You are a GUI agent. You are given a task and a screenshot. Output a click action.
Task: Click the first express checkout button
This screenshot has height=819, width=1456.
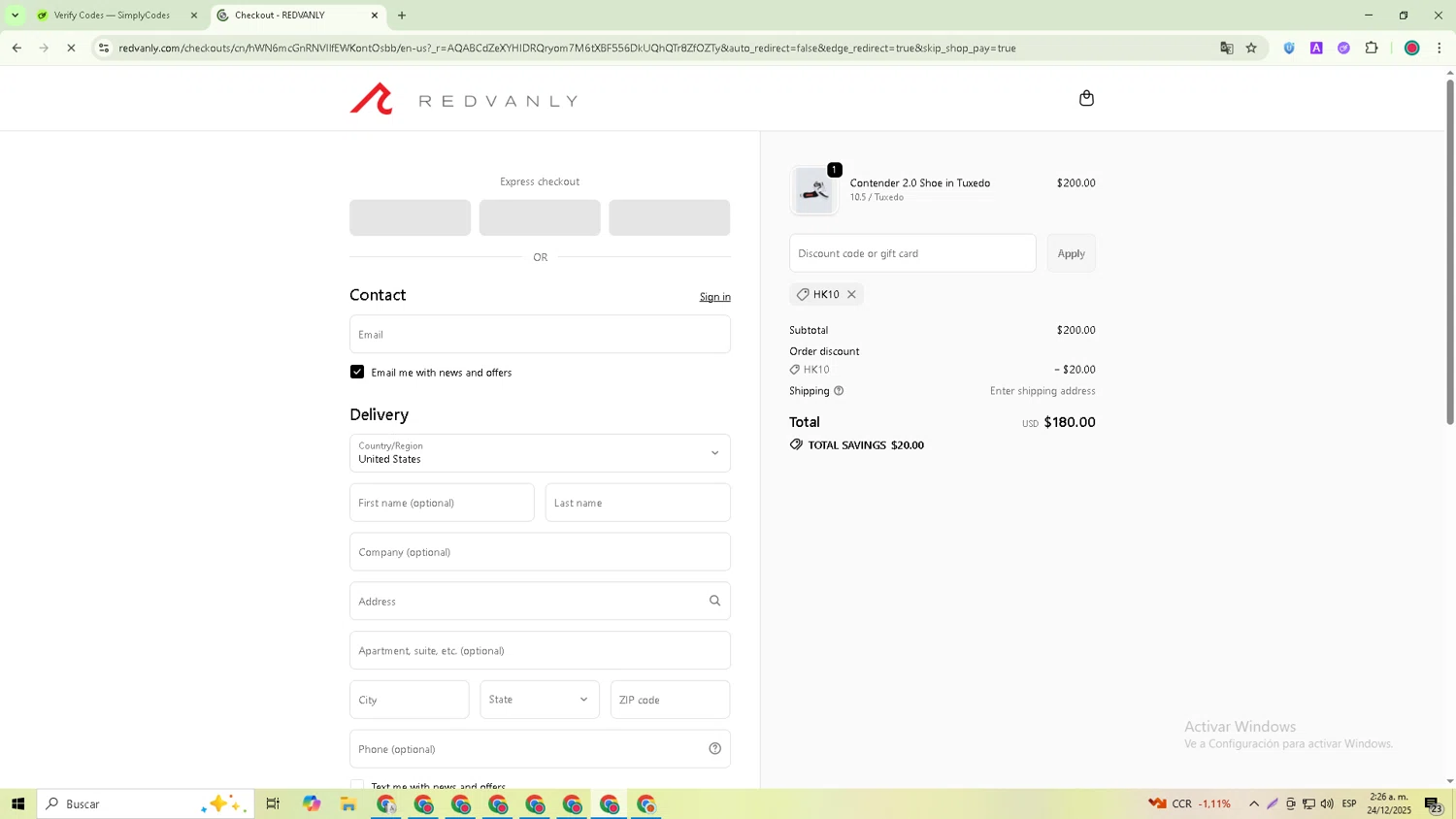[x=410, y=217]
